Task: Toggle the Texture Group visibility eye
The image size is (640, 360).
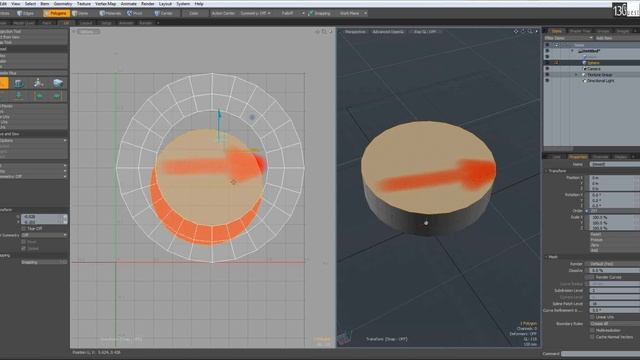Action: pos(547,75)
